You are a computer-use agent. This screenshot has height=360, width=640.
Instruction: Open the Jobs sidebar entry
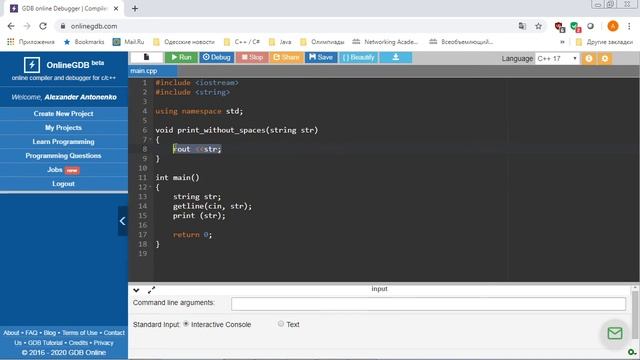point(64,170)
